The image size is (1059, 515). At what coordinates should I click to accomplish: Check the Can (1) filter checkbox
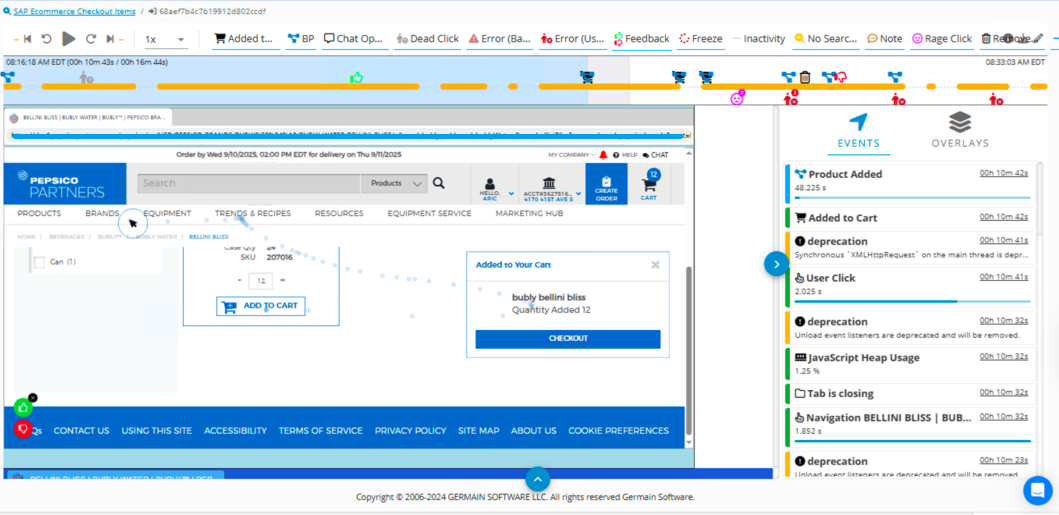coord(39,262)
